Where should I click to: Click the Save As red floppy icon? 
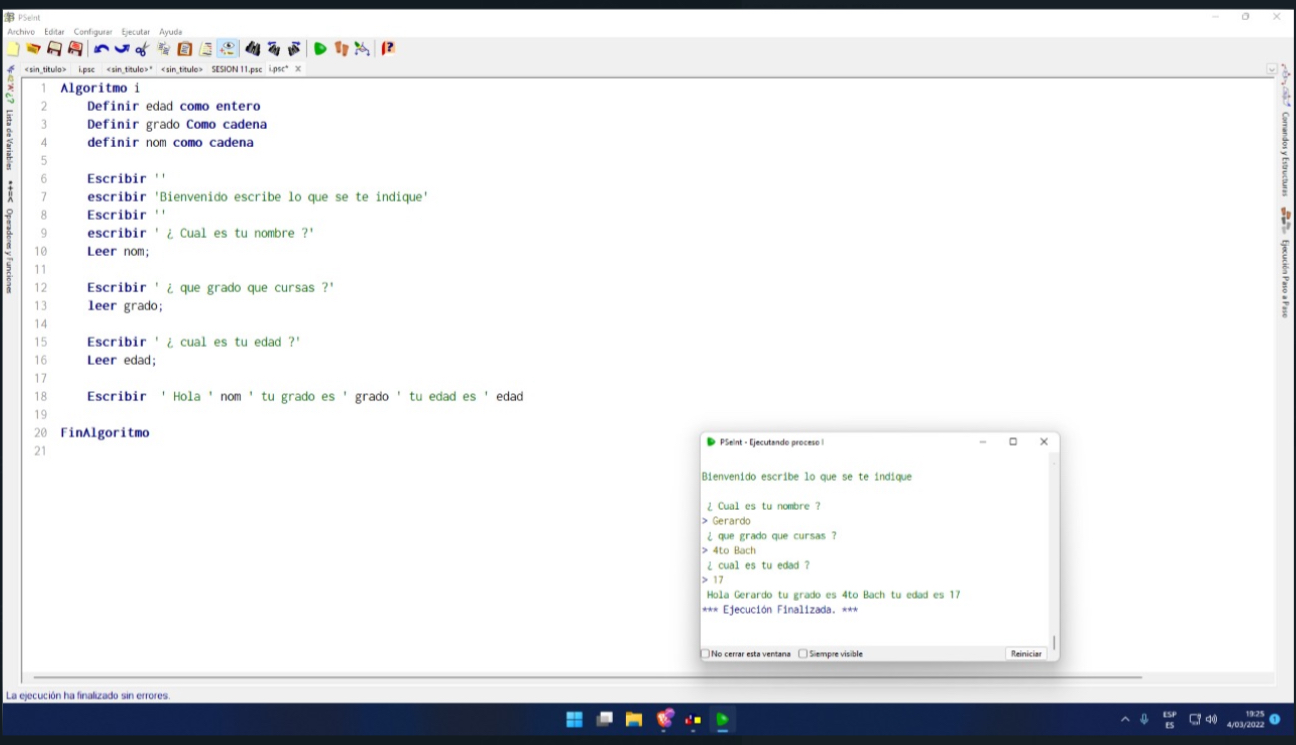click(x=75, y=48)
